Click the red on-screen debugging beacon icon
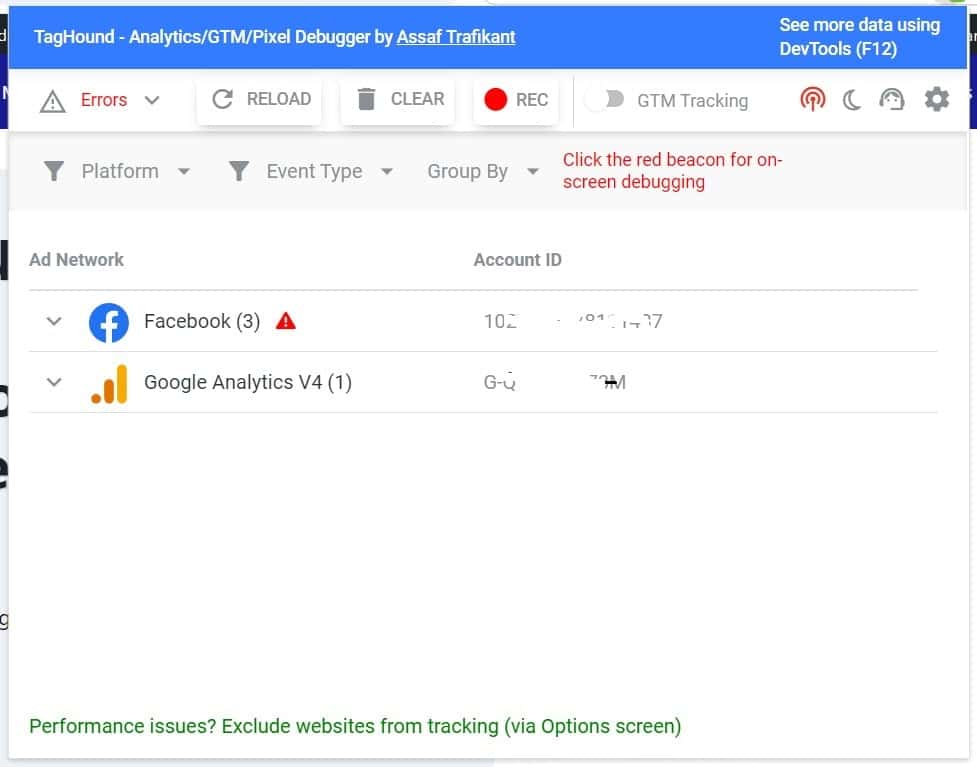 pyautogui.click(x=812, y=99)
